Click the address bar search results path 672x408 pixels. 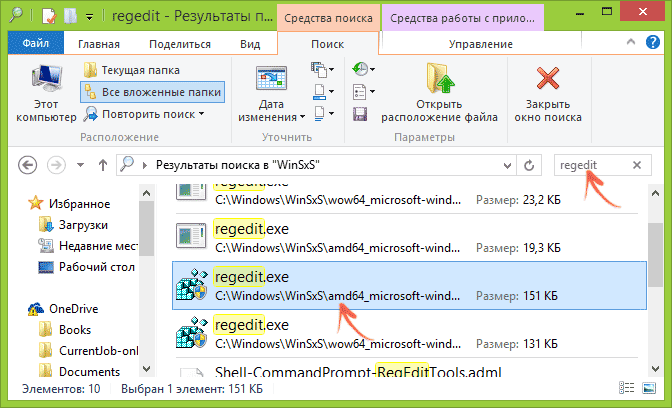tap(238, 165)
